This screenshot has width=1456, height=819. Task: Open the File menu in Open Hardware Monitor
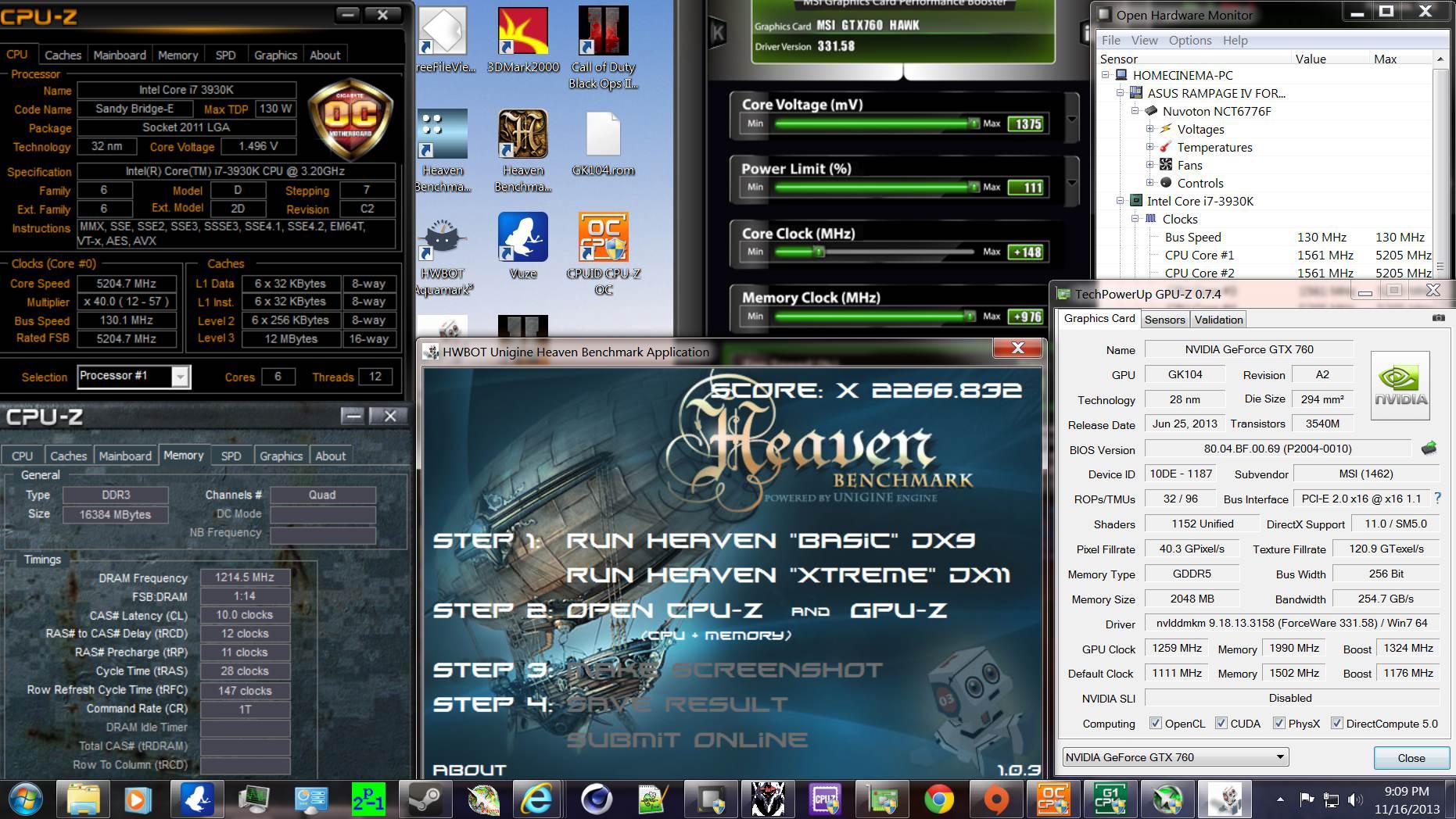tap(1110, 40)
